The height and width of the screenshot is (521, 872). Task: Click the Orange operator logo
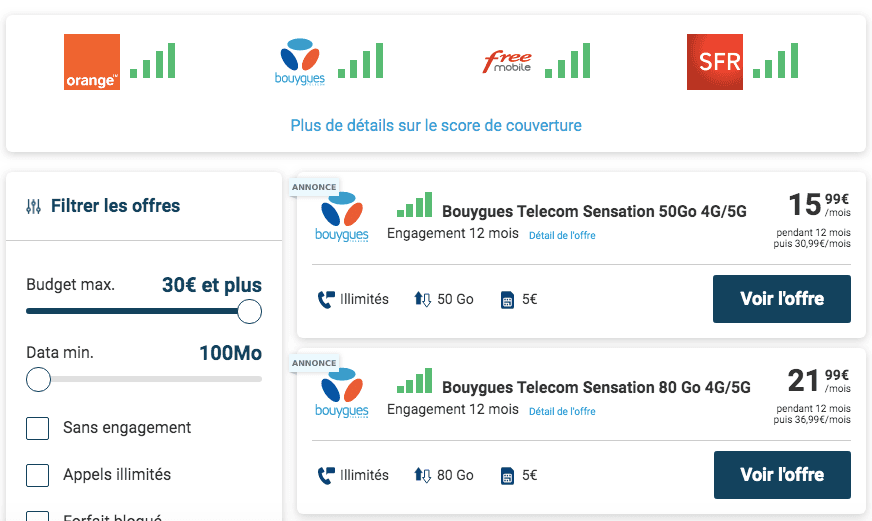coord(92,62)
